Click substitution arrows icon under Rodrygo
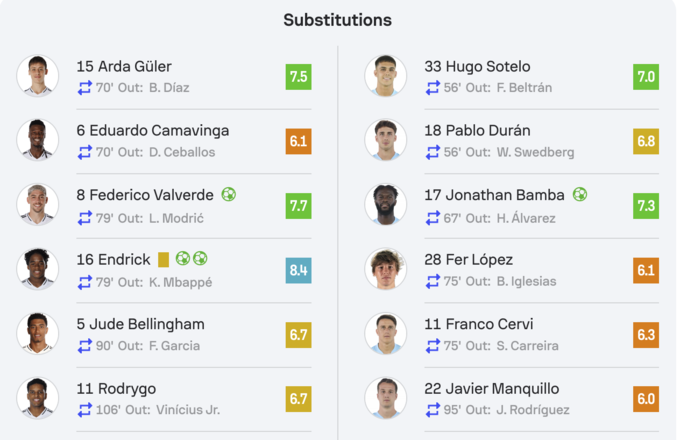The width and height of the screenshot is (680, 440). tap(84, 410)
